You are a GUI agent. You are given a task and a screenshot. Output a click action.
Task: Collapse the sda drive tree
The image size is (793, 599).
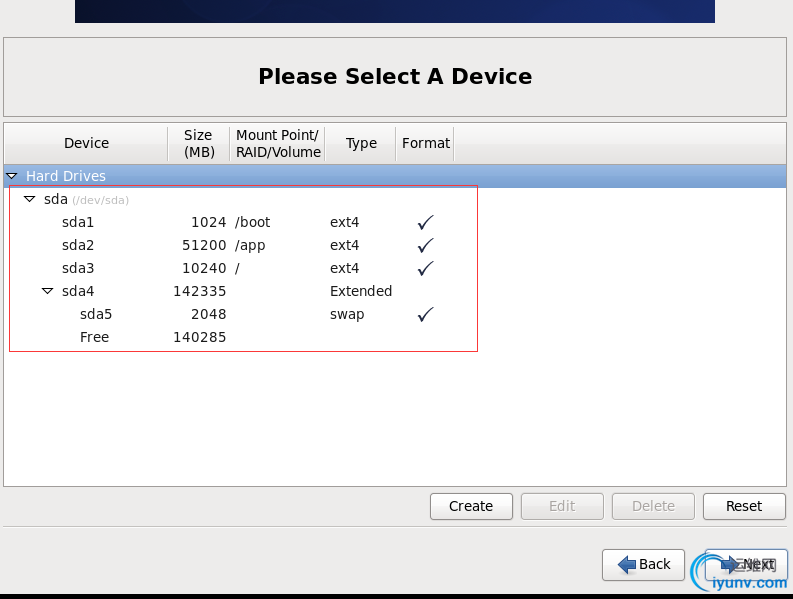[30, 199]
